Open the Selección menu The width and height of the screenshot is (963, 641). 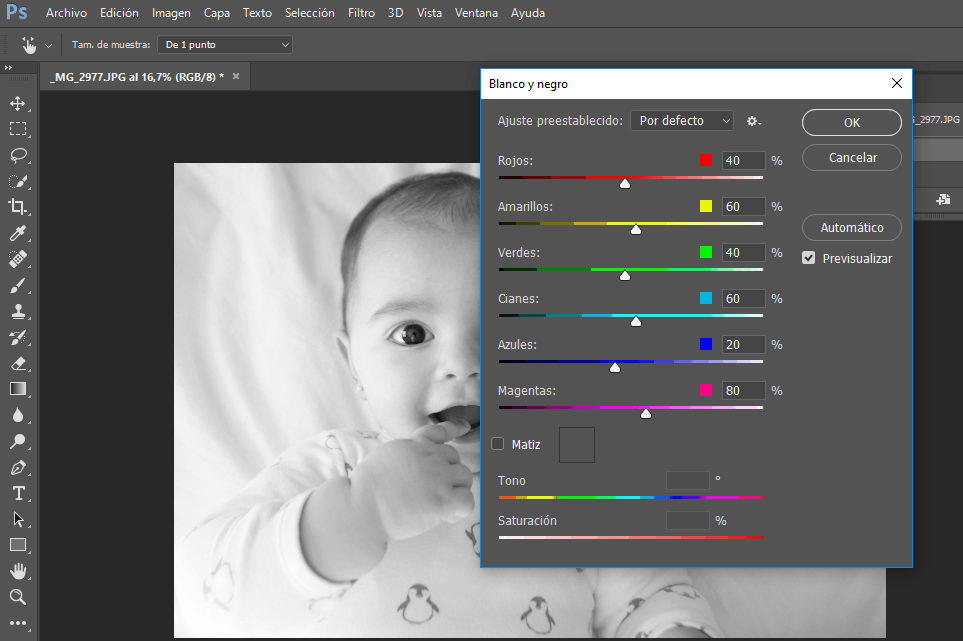310,13
